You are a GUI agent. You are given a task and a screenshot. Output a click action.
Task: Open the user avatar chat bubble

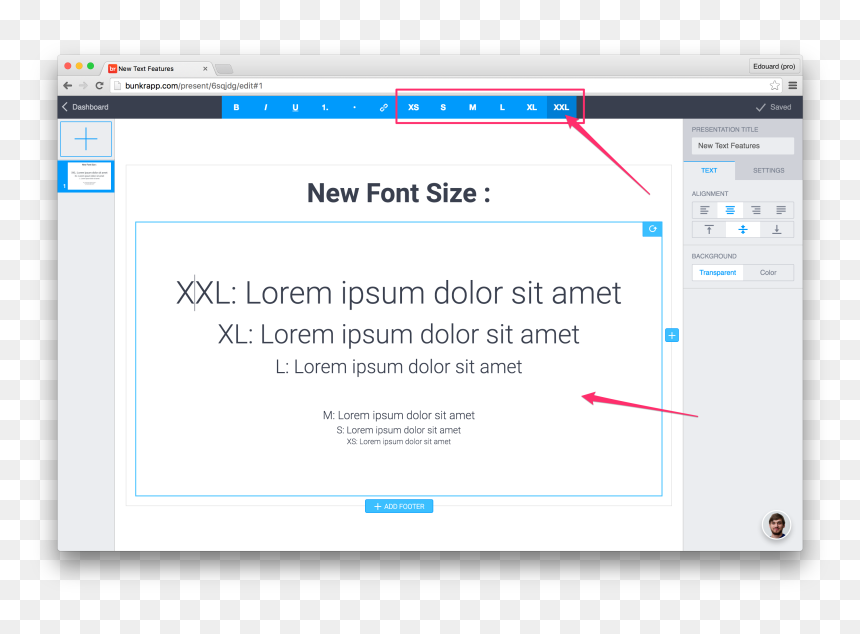(777, 525)
